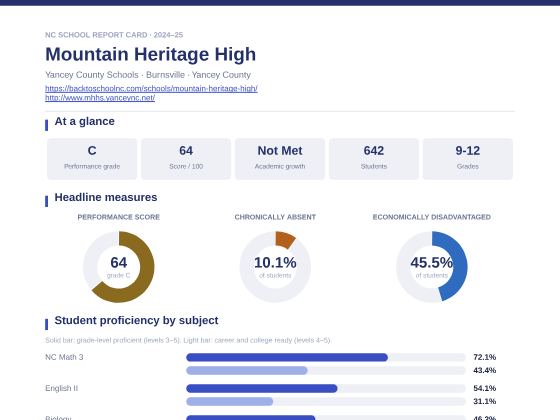Click the Grades 9-12 card

[x=468, y=159]
